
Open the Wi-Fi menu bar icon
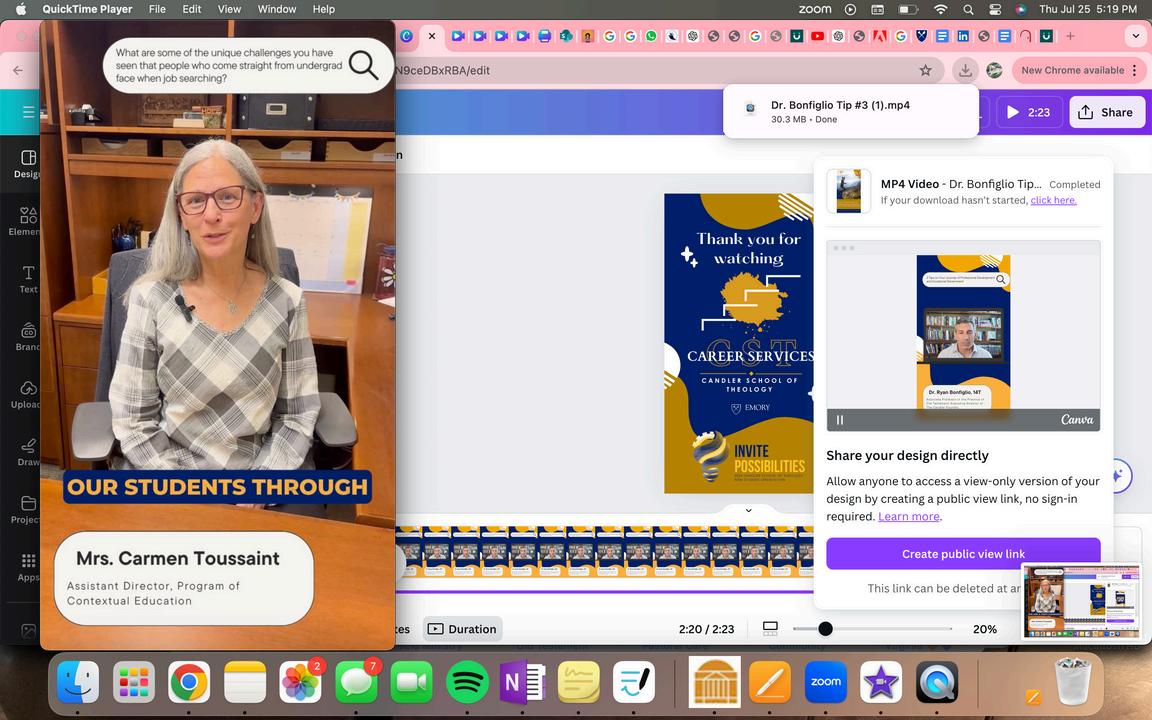click(940, 9)
